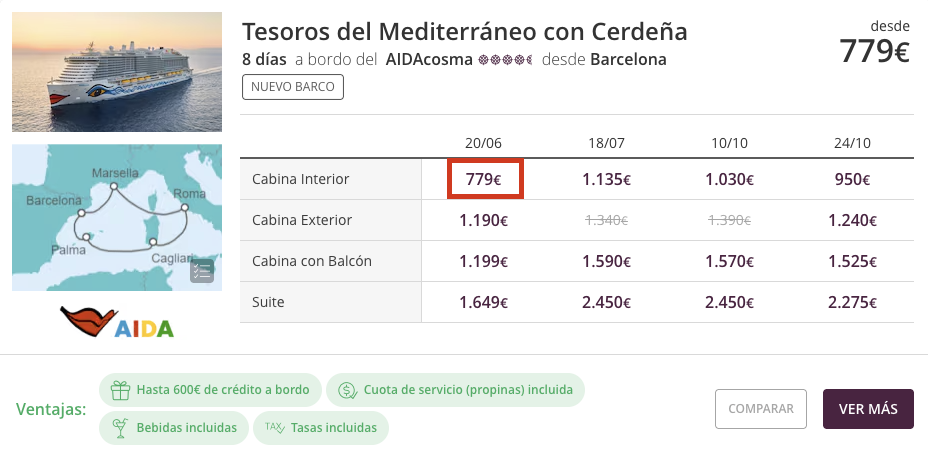Click the cocktail glass drinks icon
This screenshot has height=460, width=928.
[x=121, y=427]
